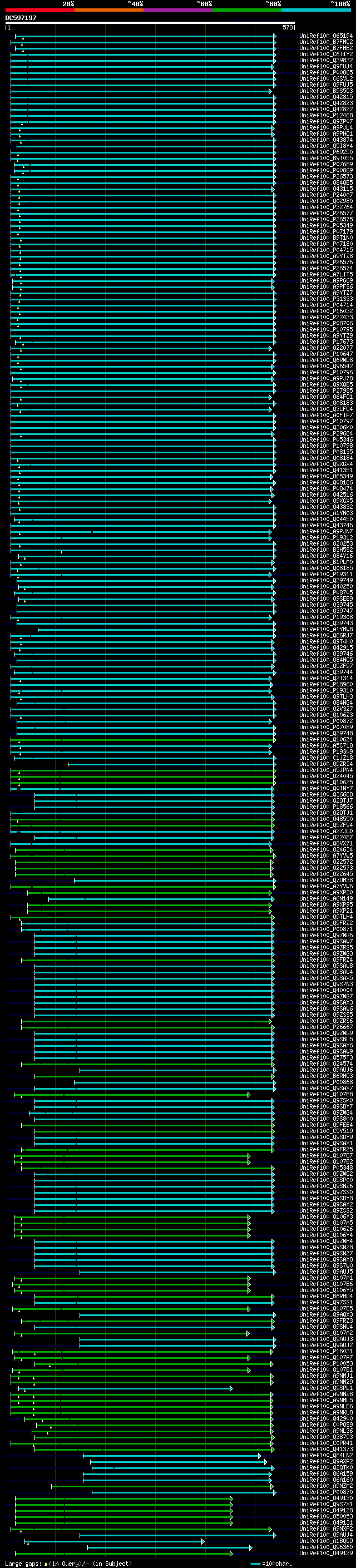Click the orange ~40% identity legend segment
356x1568 pixels.
(109, 10)
